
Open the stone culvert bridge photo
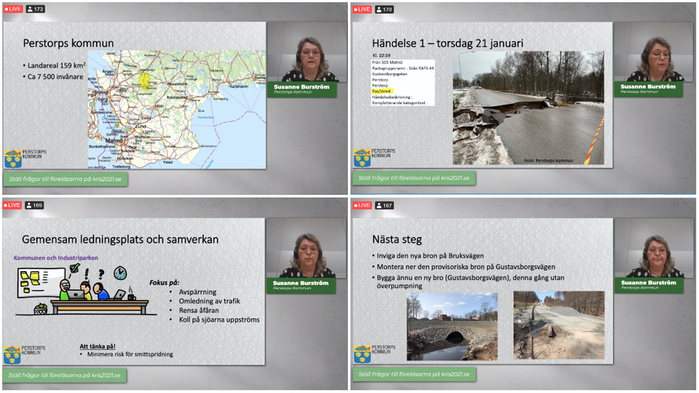[x=452, y=326]
